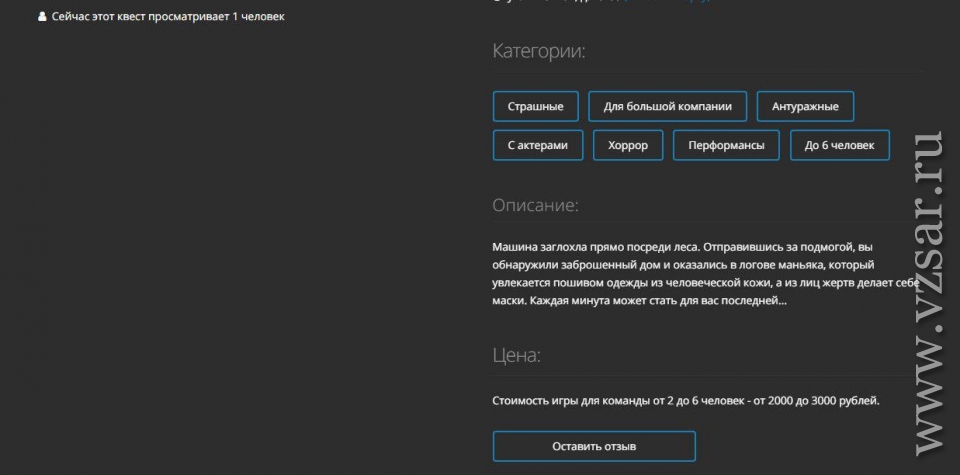Click the 'Категории:' section heading

[x=539, y=51]
